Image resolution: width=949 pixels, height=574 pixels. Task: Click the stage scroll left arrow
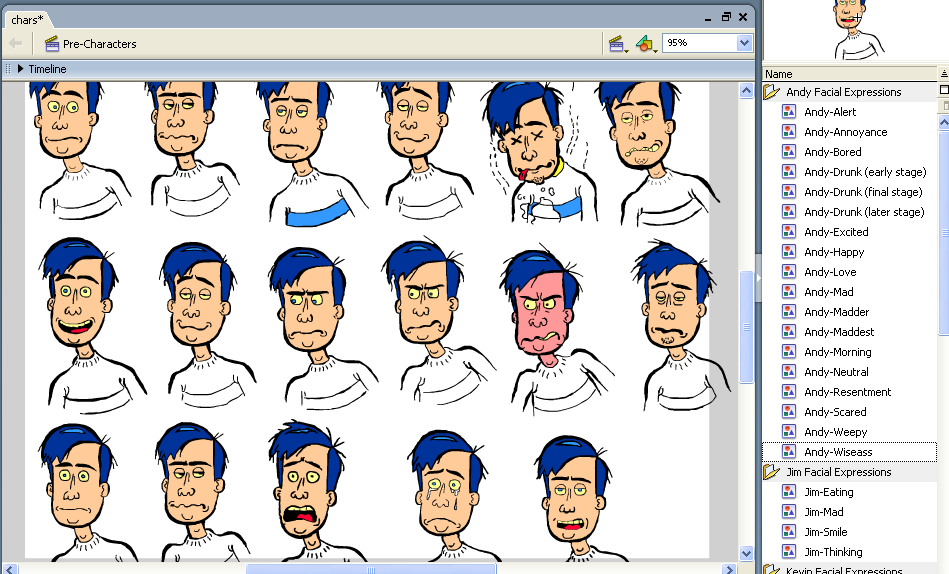(x=10, y=569)
